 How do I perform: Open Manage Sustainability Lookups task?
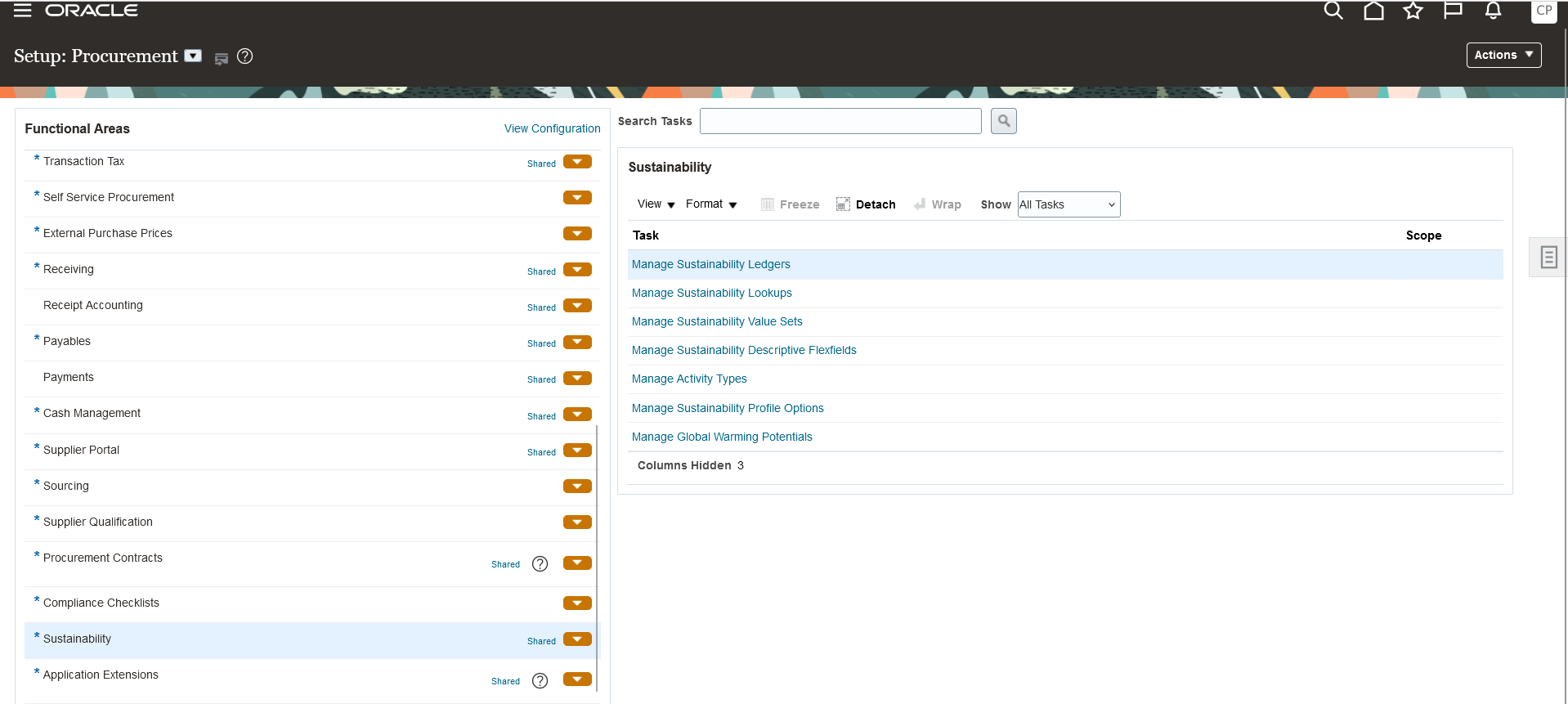[x=711, y=293]
